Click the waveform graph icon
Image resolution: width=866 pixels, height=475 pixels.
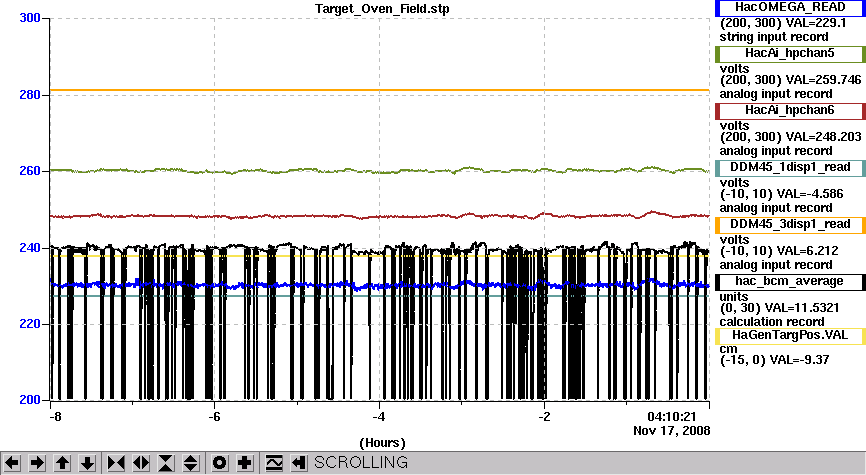tap(274, 462)
